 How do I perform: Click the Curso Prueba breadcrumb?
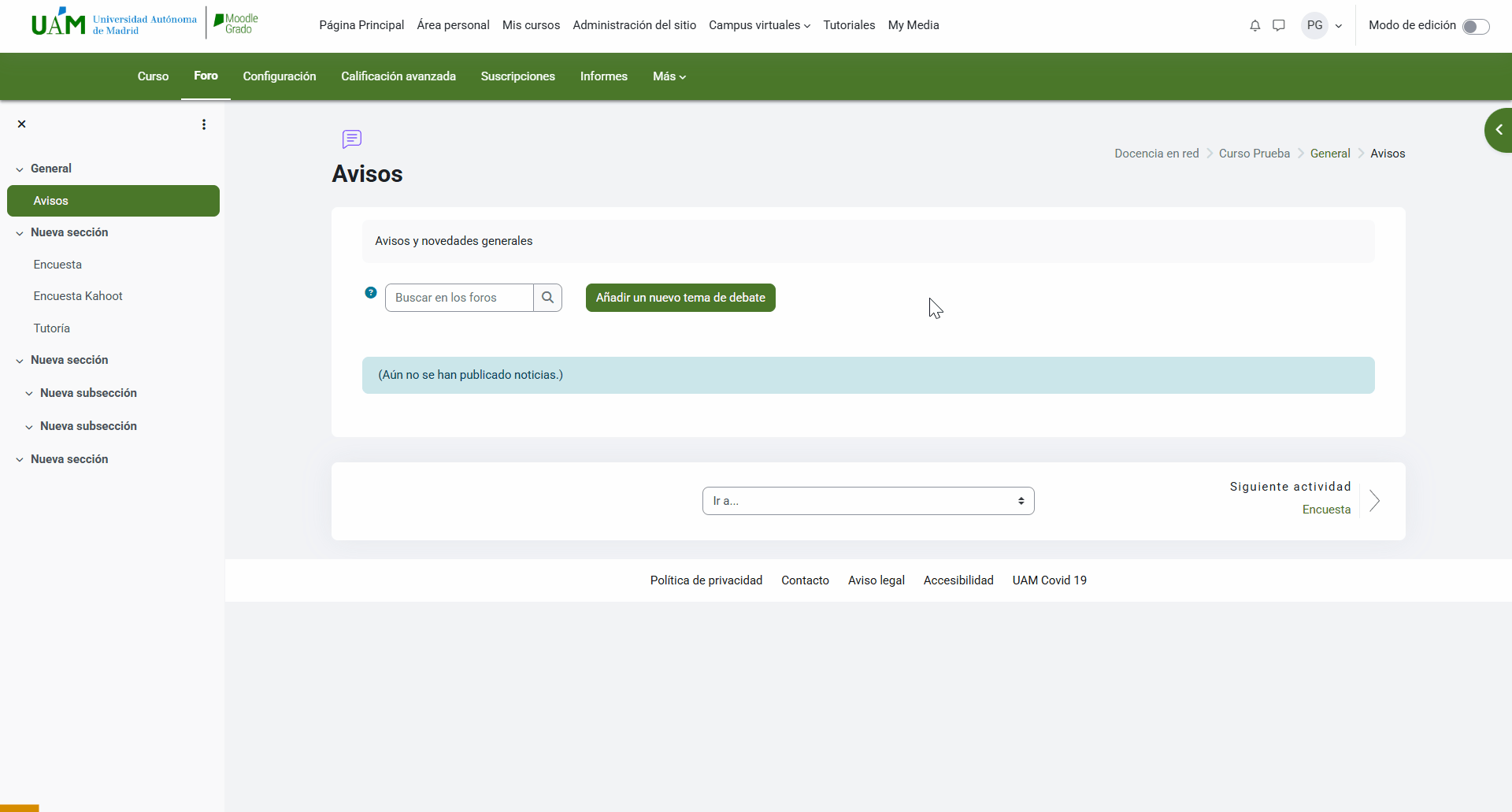1254,154
